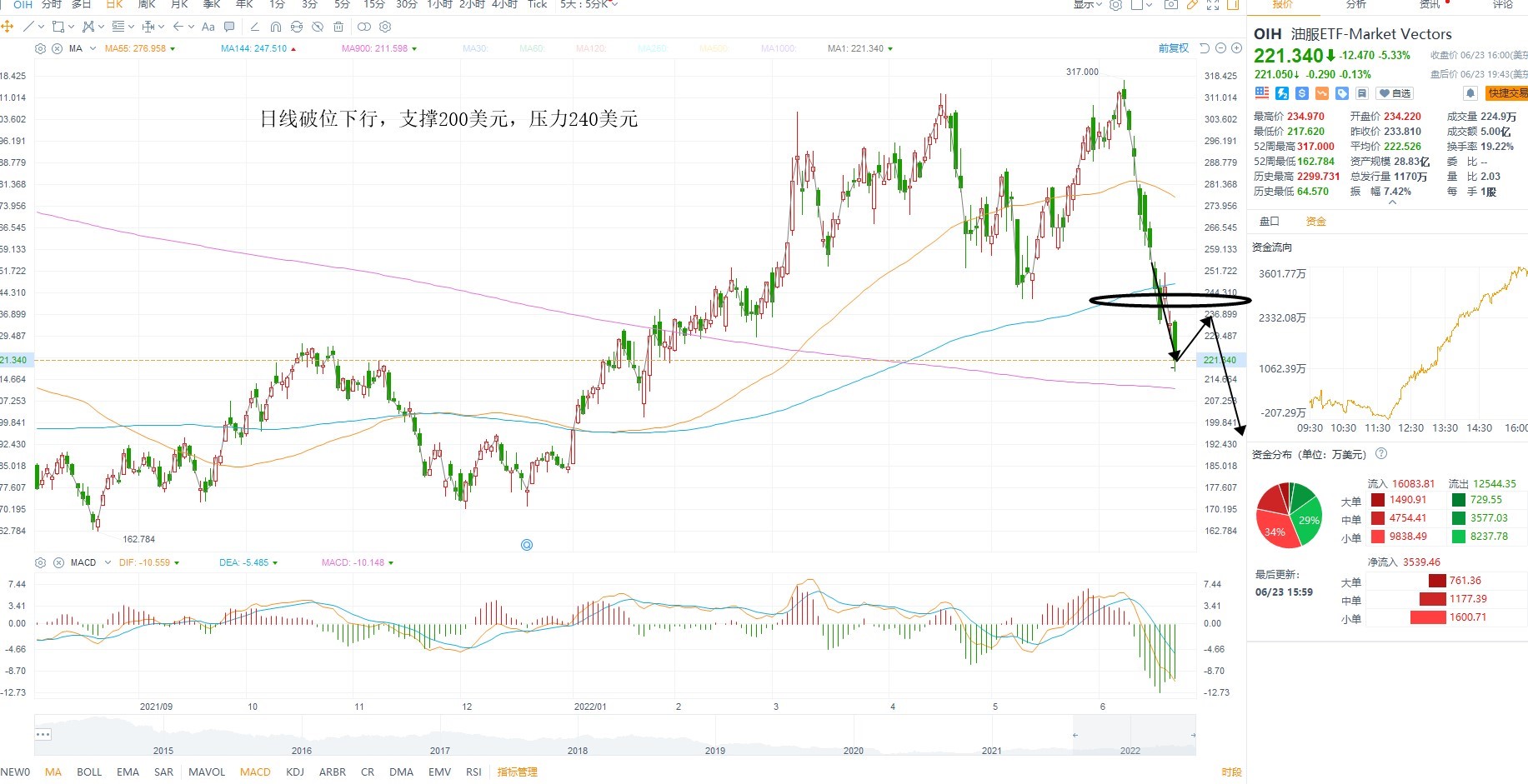Image resolution: width=1528 pixels, height=784 pixels.
Task: Select the arrow drawing tool
Action: click(178, 27)
